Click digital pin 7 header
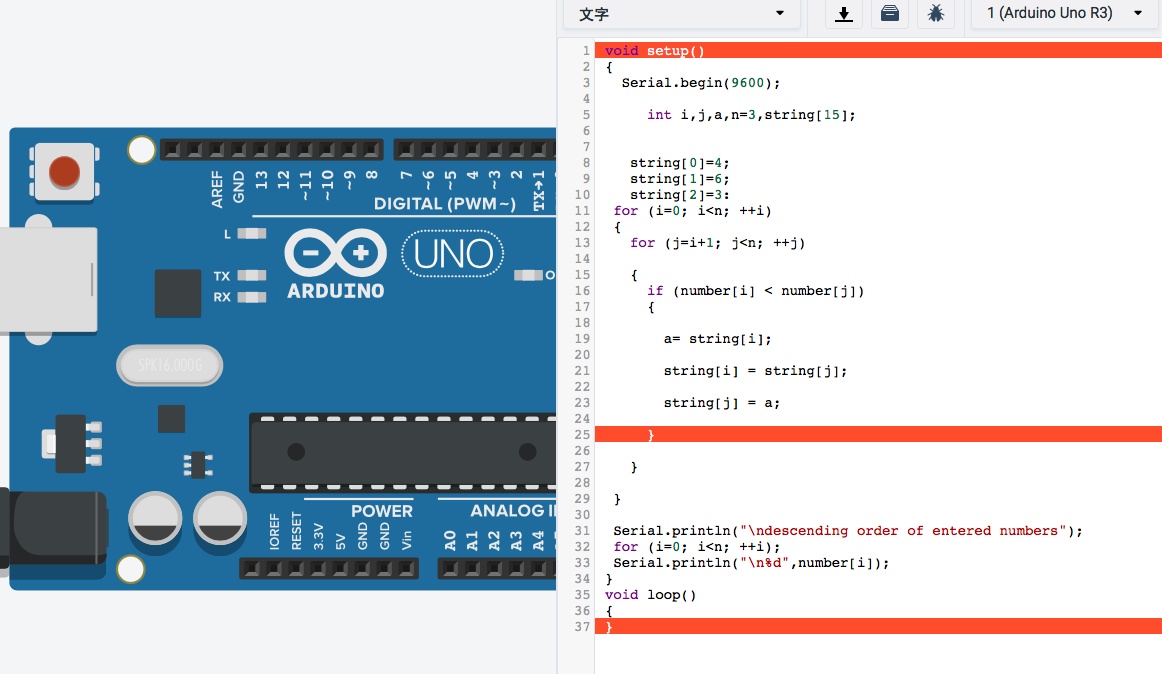This screenshot has height=674, width=1162. [406, 150]
